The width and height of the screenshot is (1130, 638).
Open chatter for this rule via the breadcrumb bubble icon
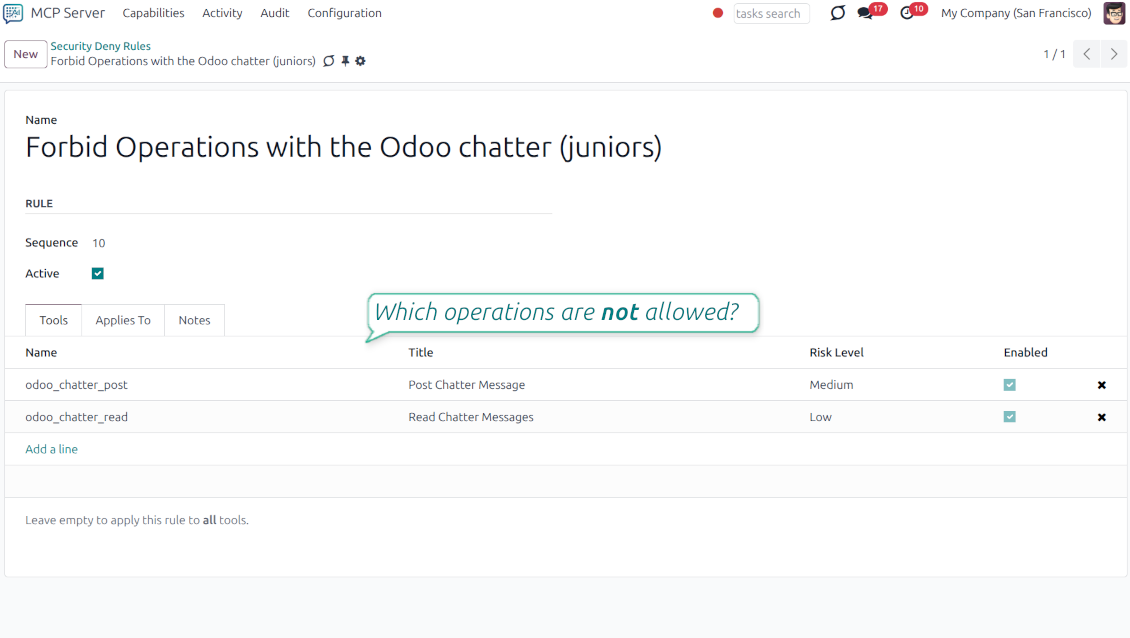coord(329,61)
